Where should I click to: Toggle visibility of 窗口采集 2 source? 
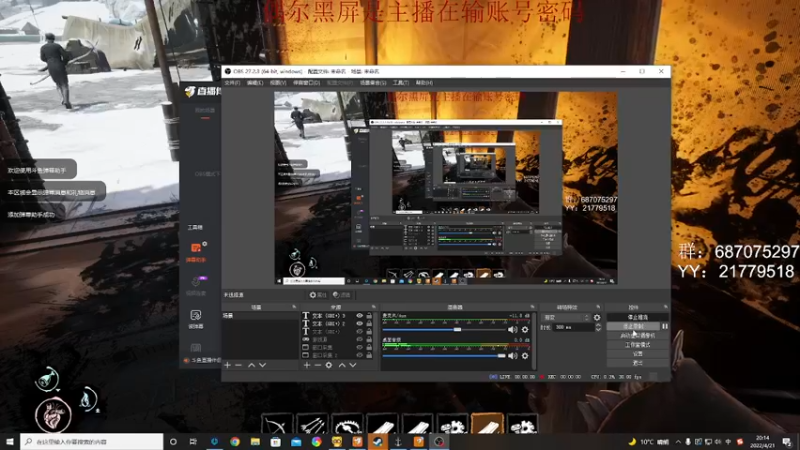point(359,355)
